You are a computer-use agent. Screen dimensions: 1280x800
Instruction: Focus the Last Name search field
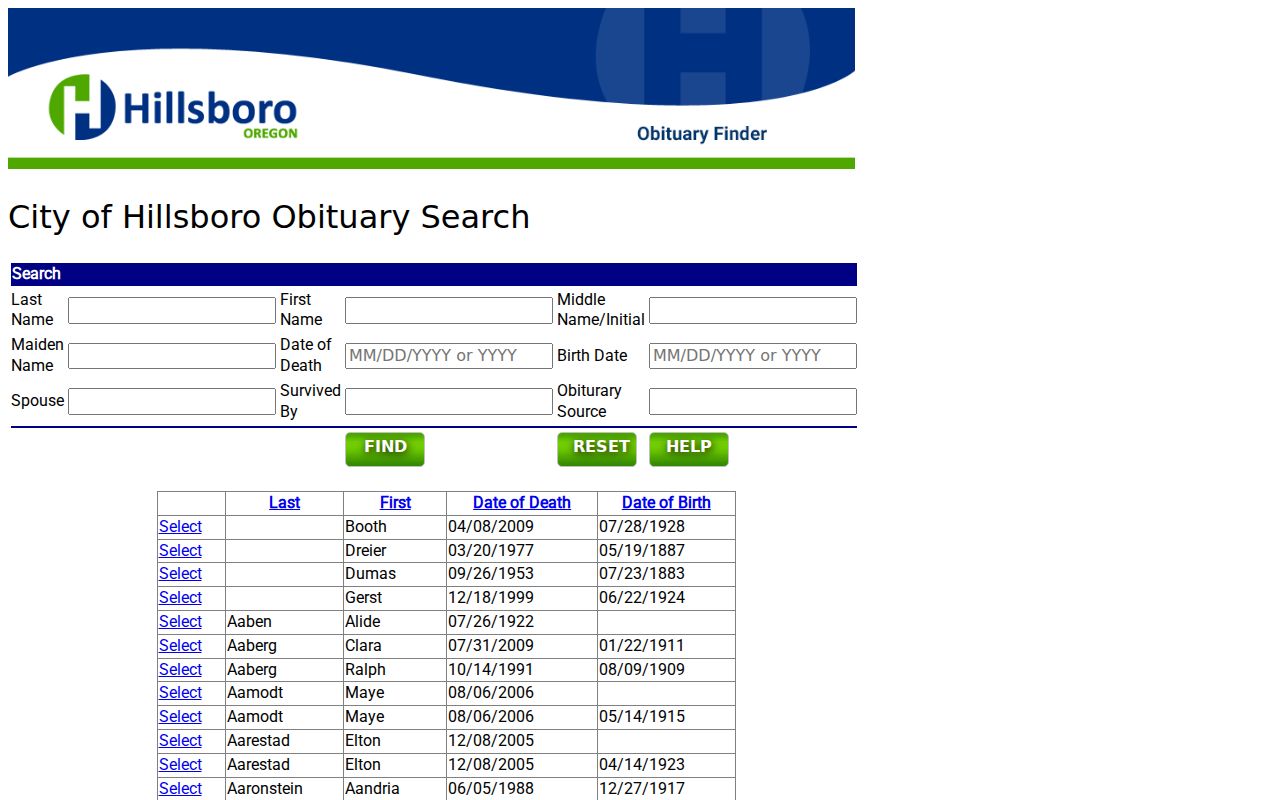click(172, 310)
